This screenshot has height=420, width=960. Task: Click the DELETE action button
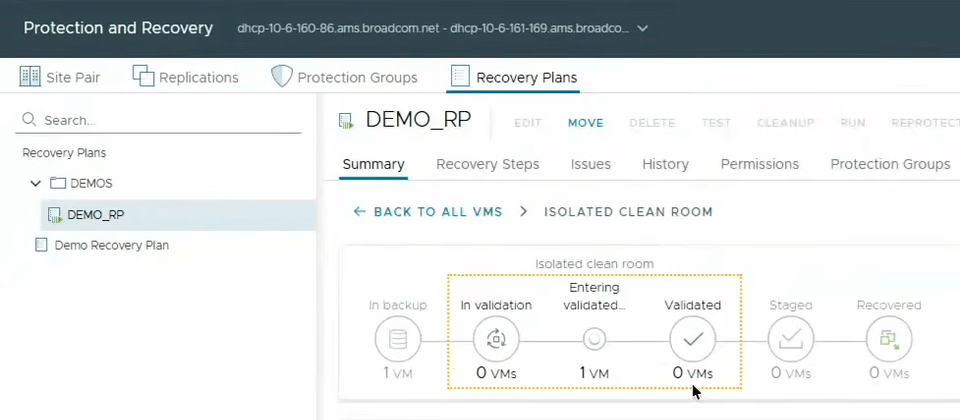tap(653, 123)
